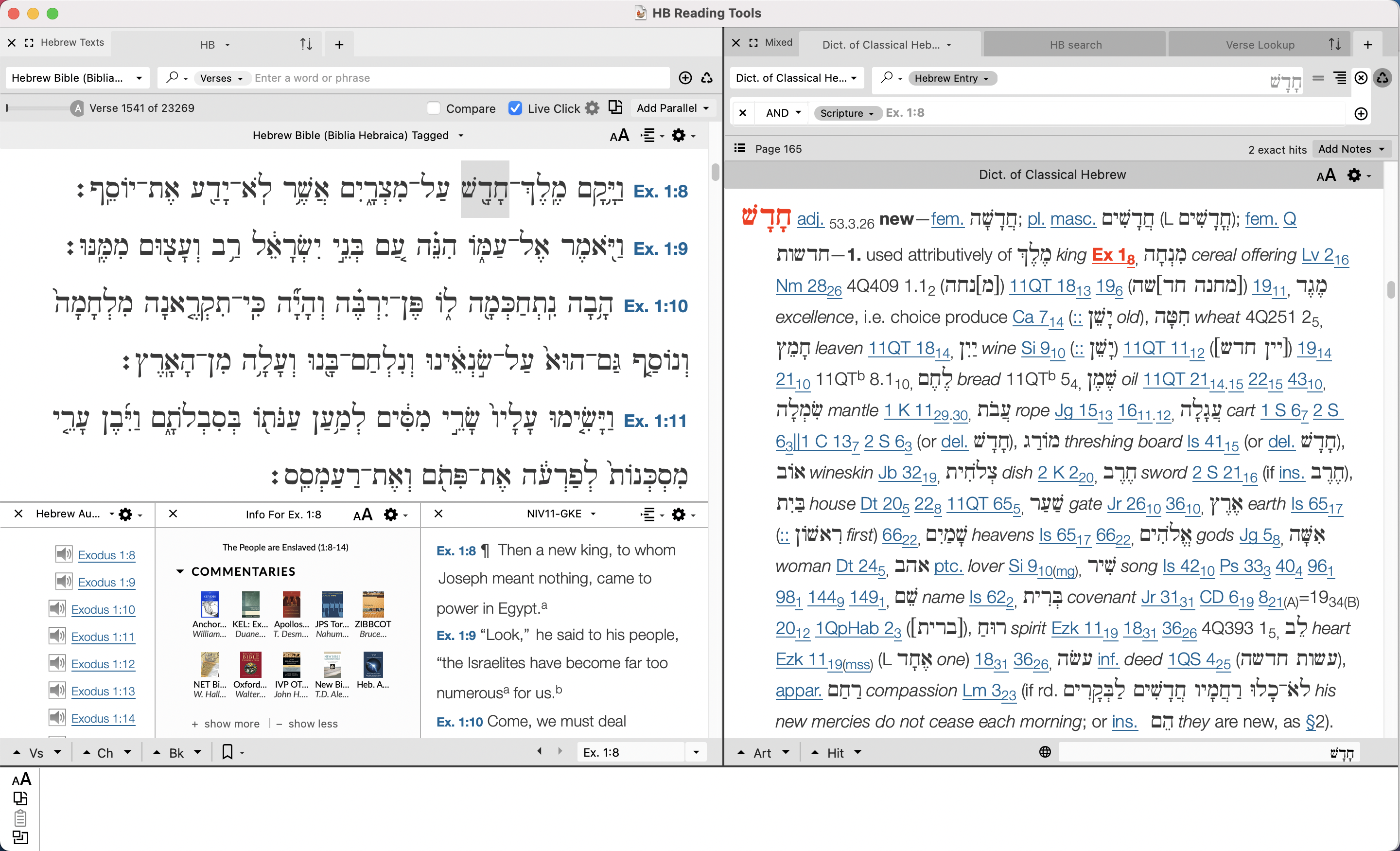
Task: Click the show more commentaries link
Action: click(225, 723)
